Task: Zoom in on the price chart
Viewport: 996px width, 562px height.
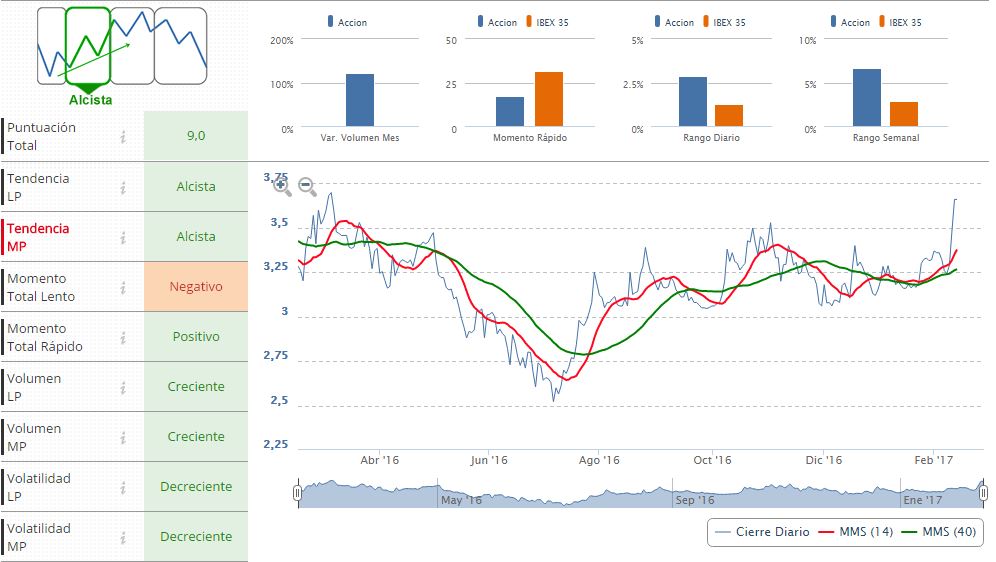Action: tap(283, 186)
